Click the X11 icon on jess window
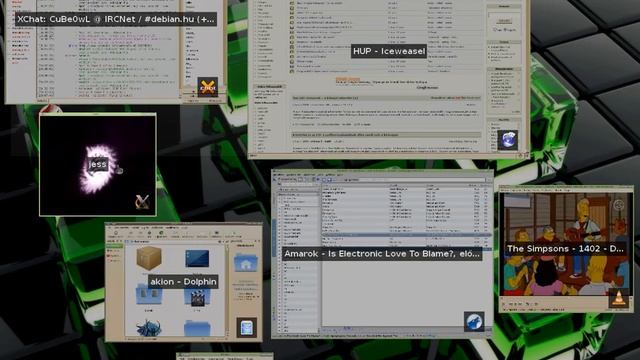 pos(142,202)
